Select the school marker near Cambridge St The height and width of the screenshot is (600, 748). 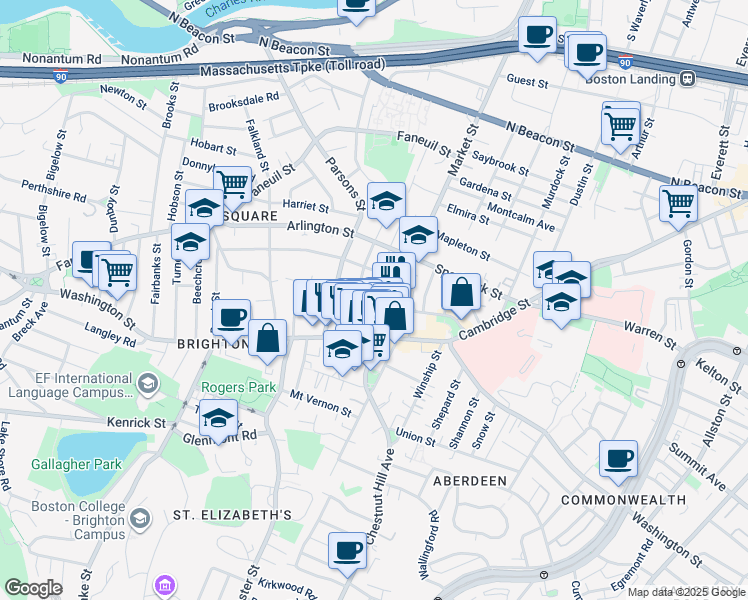click(x=562, y=299)
